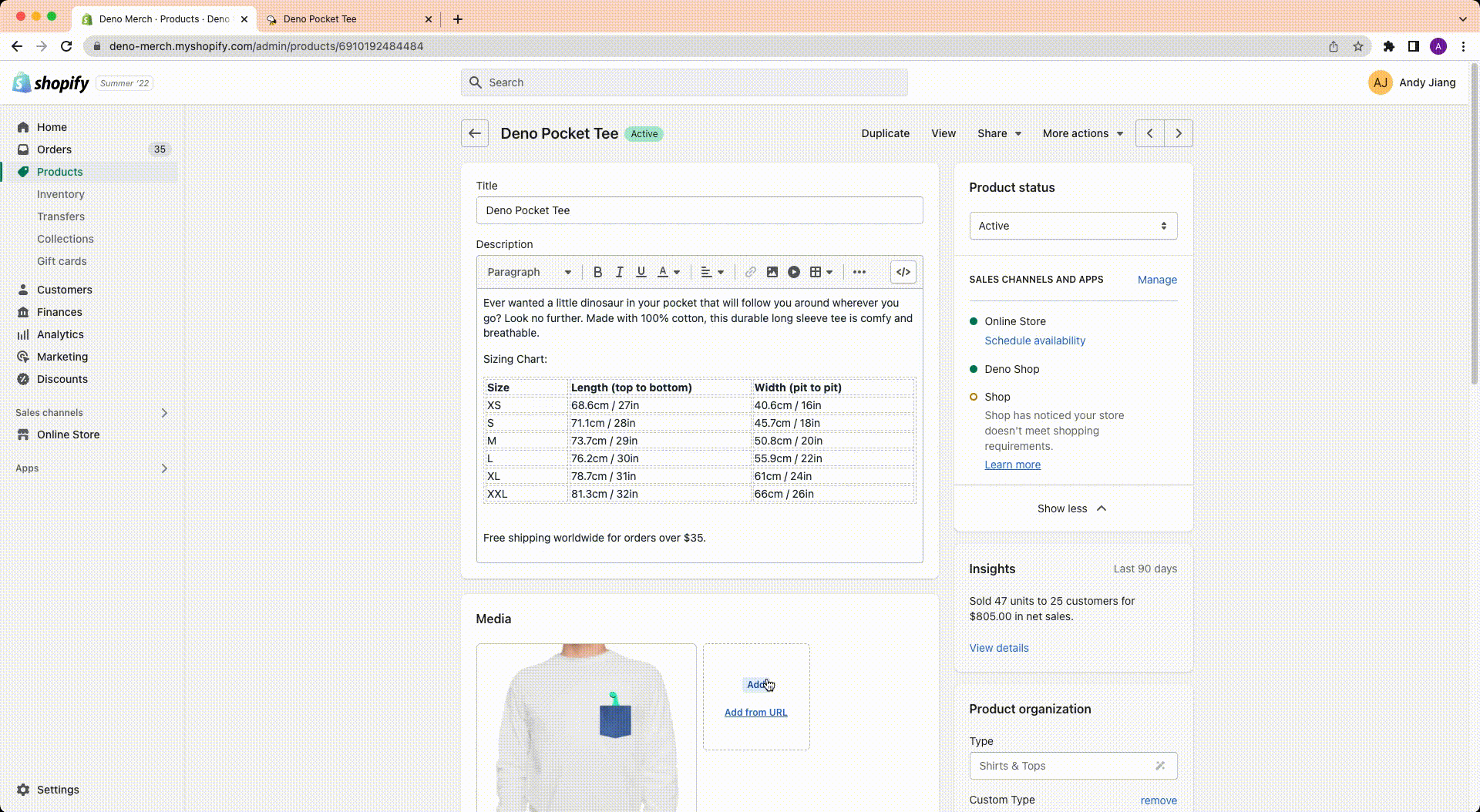The image size is (1480, 812).
Task: Click the product Title input field
Action: (699, 210)
